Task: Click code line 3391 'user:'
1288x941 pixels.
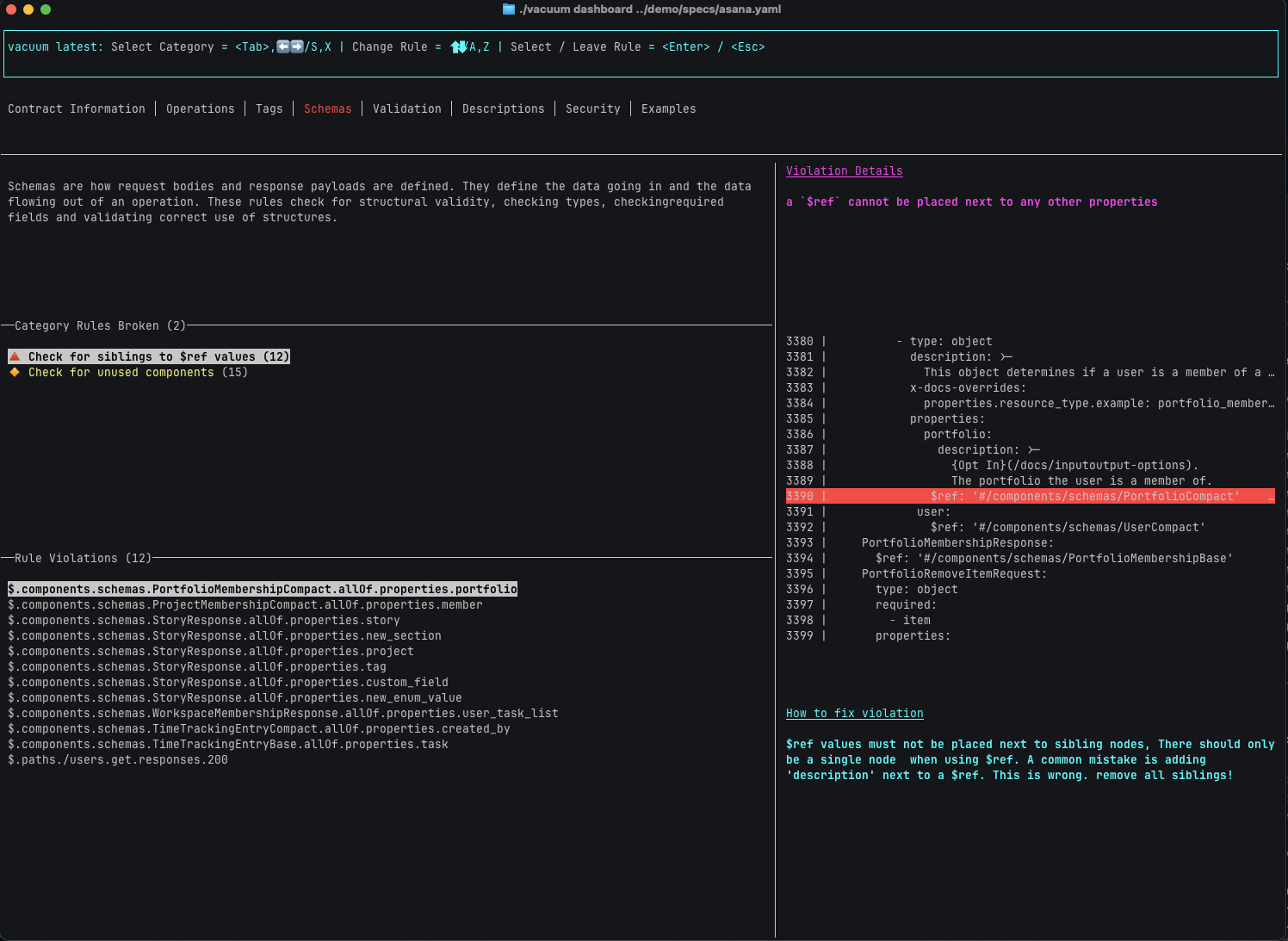Action: [x=869, y=511]
